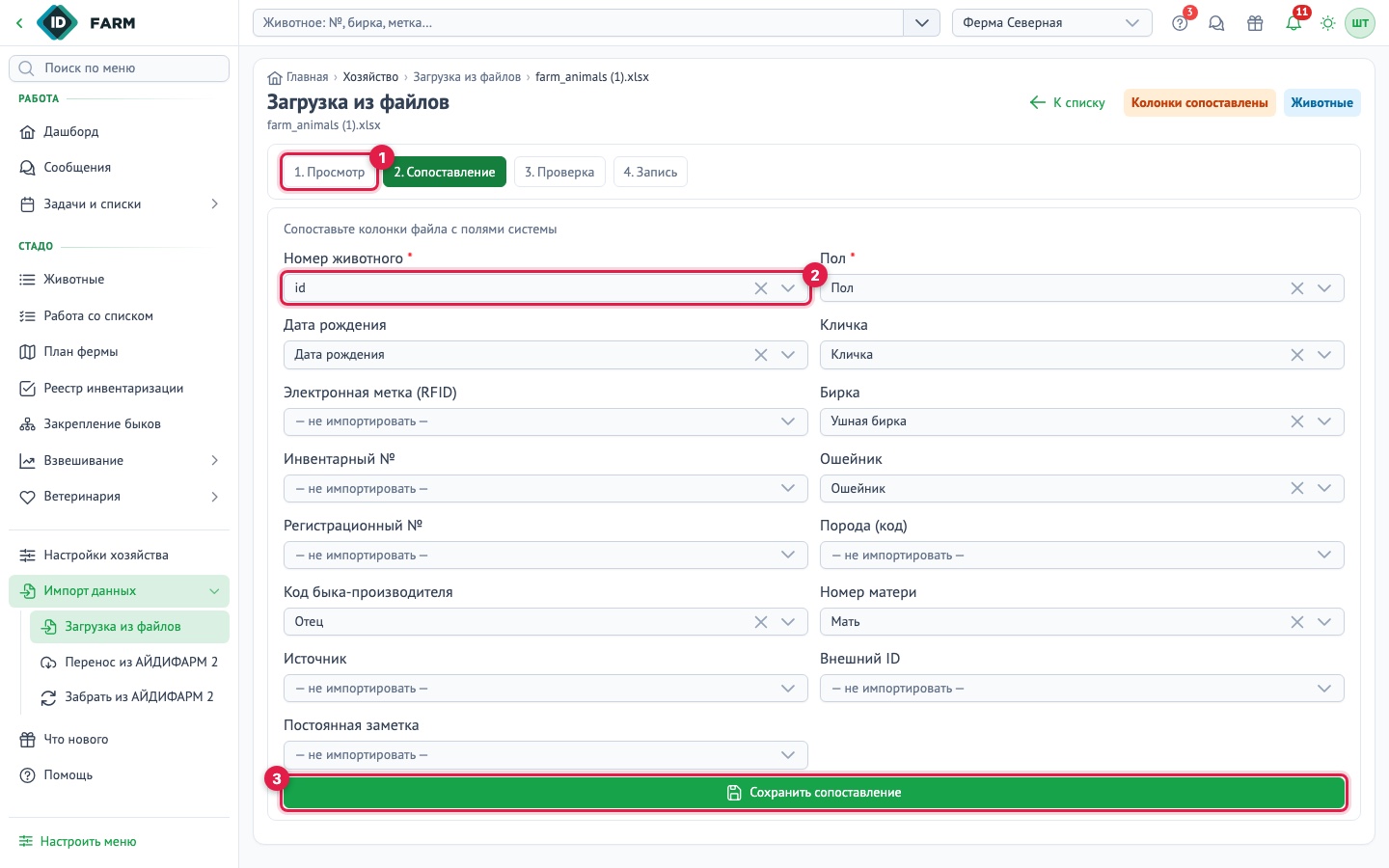Click the animal number search input
The image size is (1389, 868).
[x=578, y=23]
